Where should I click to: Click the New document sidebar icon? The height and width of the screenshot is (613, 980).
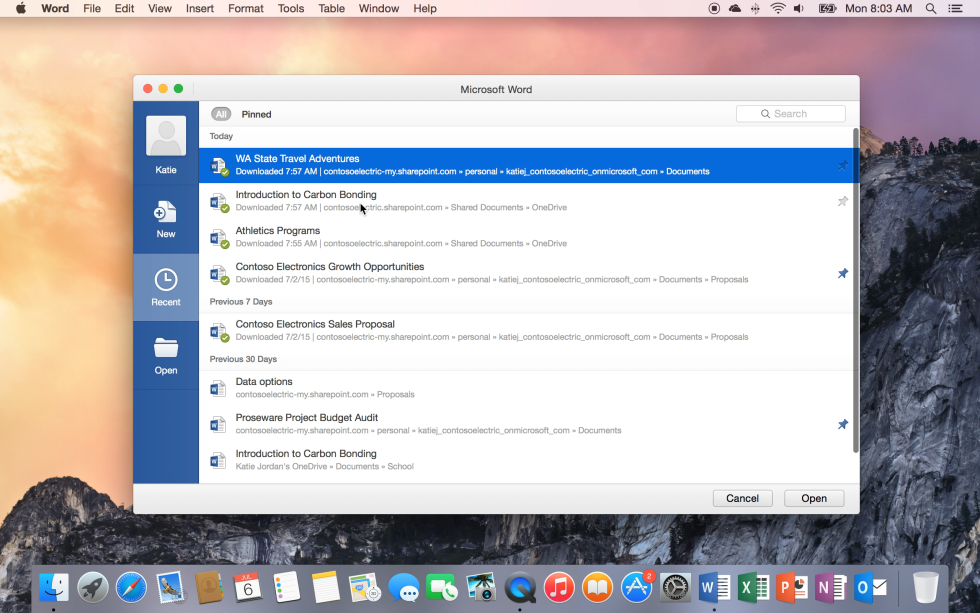[x=165, y=213]
